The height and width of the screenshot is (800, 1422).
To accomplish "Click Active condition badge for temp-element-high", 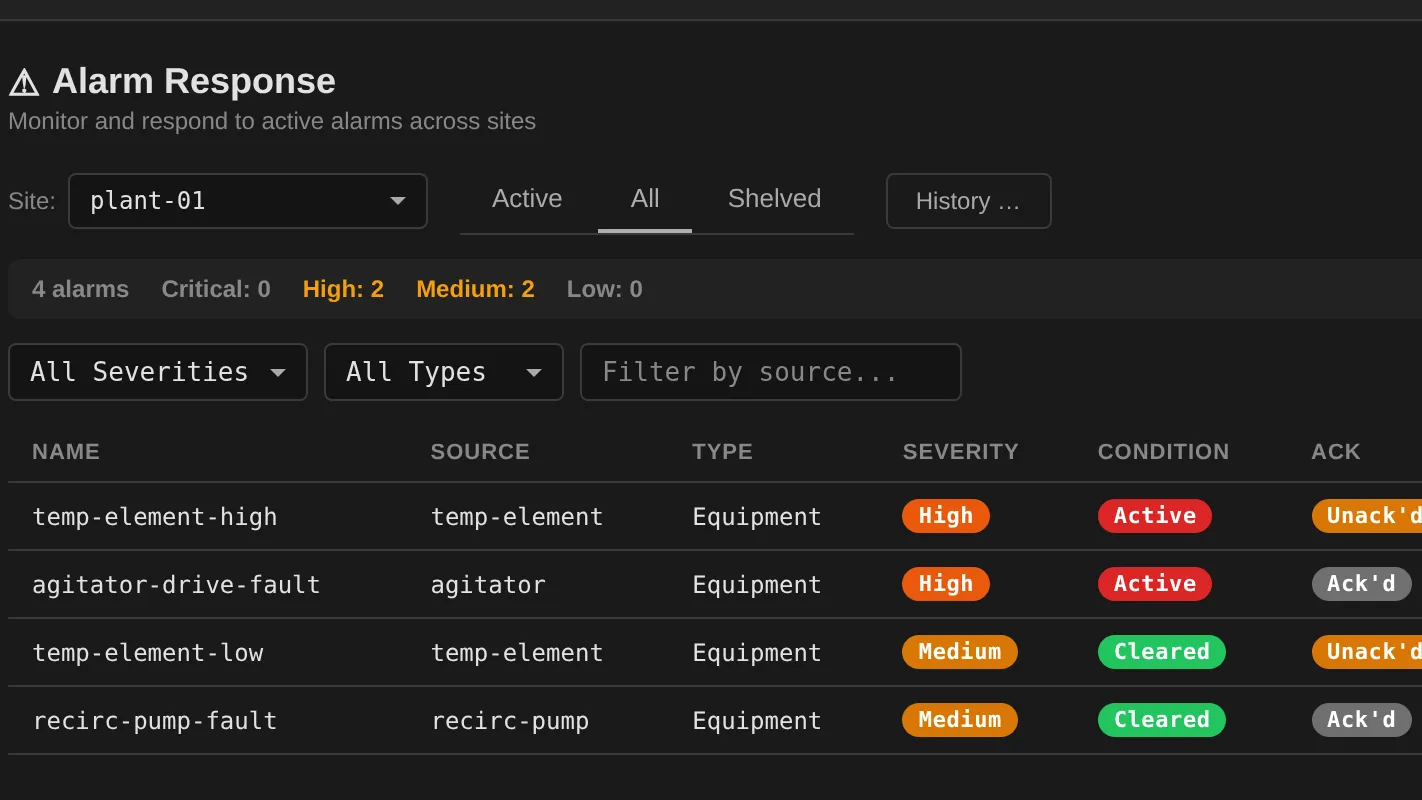I will [1155, 516].
